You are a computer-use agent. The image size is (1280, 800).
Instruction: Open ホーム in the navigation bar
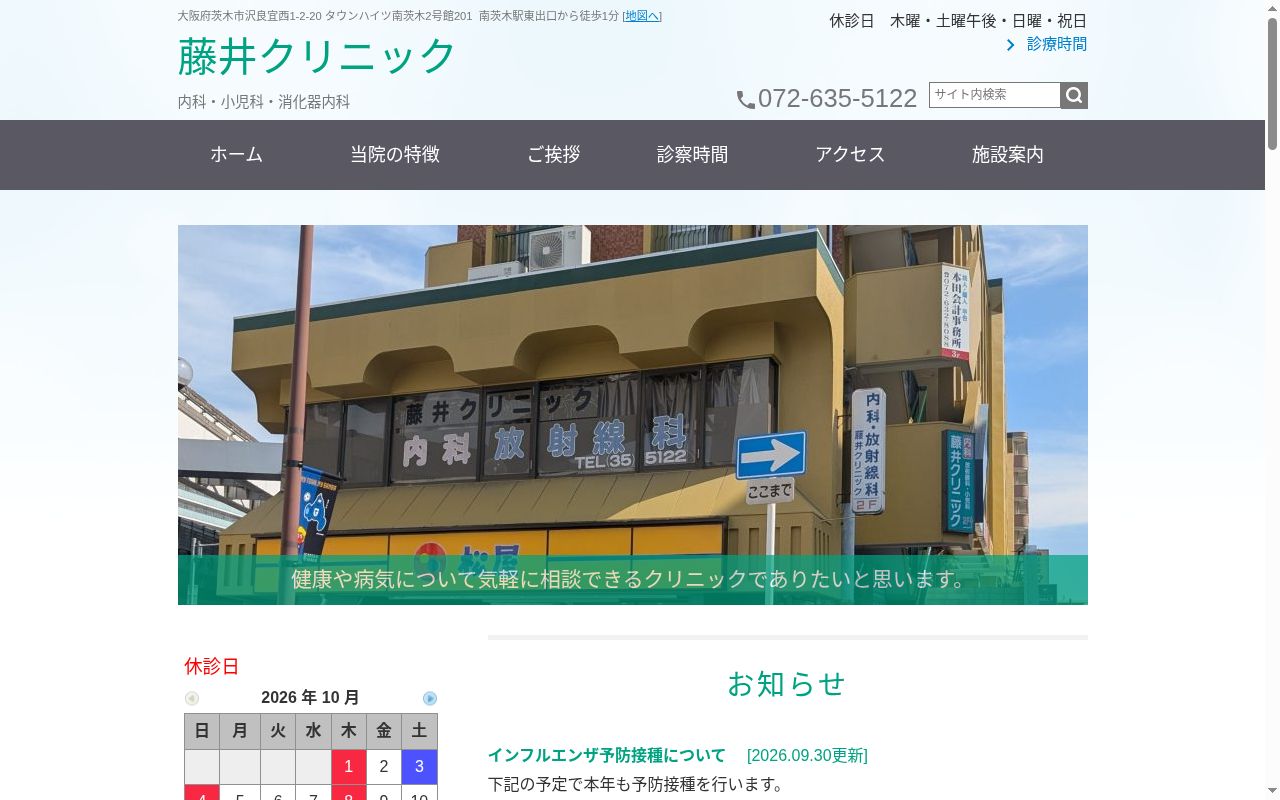[236, 155]
